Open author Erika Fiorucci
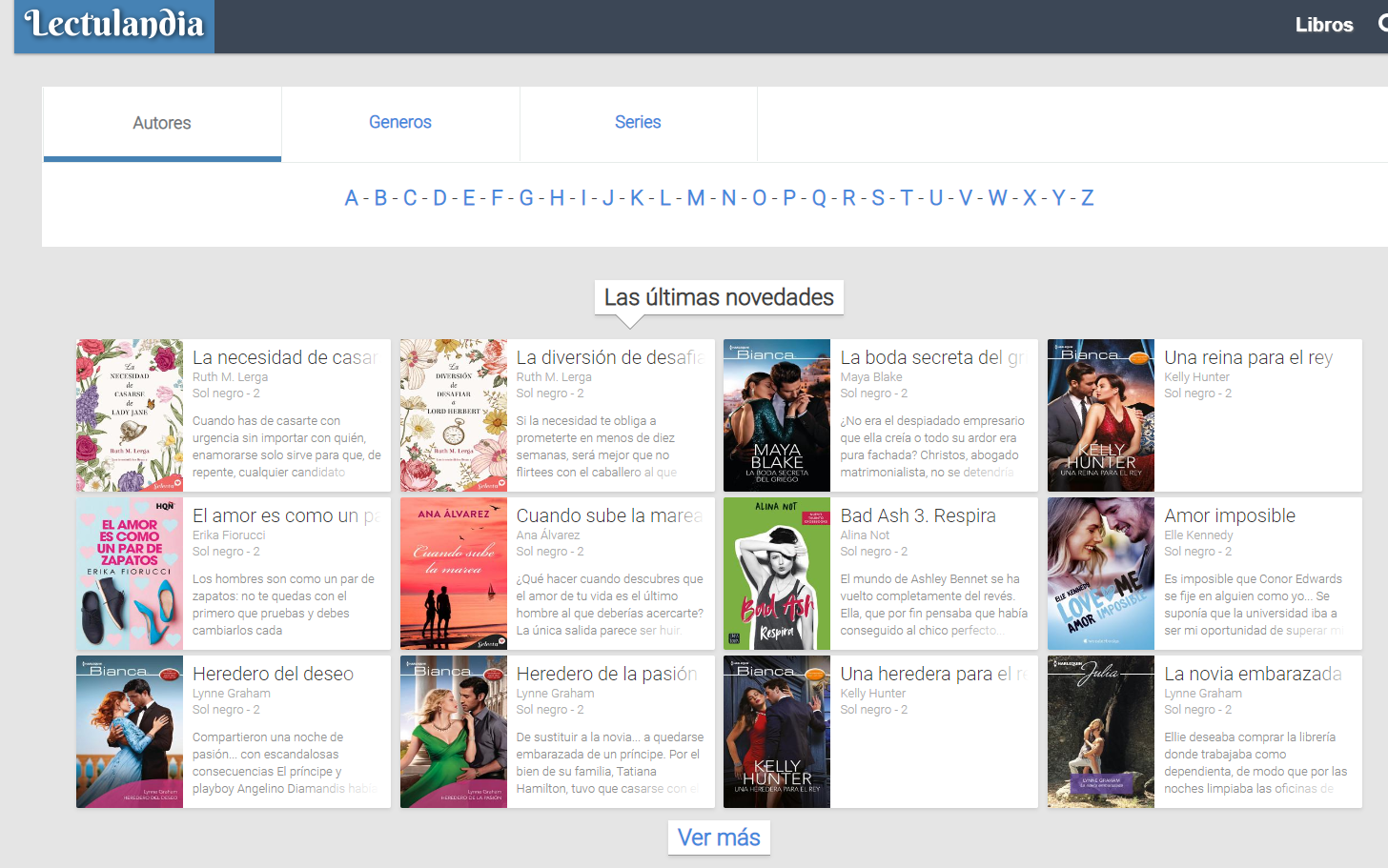 click(x=229, y=535)
